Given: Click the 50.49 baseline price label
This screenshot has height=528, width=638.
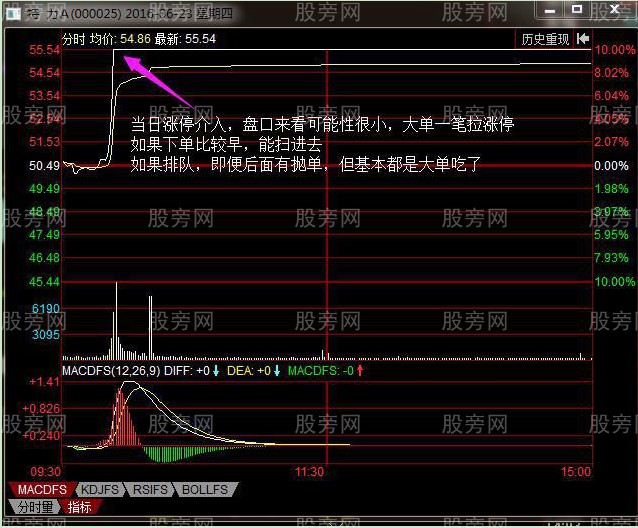Looking at the screenshot, I should (x=44, y=166).
